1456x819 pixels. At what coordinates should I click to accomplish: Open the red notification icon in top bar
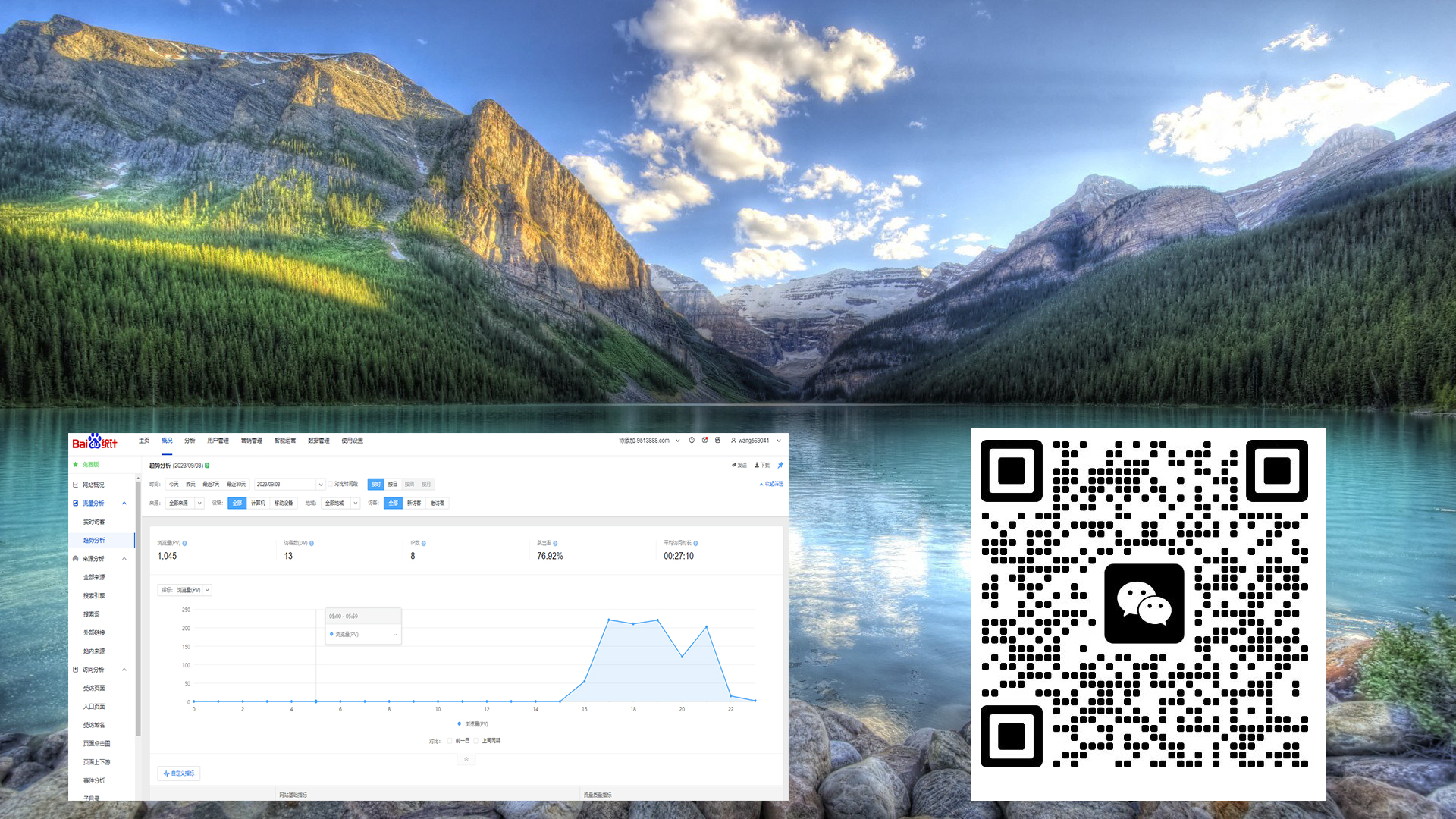point(704,440)
